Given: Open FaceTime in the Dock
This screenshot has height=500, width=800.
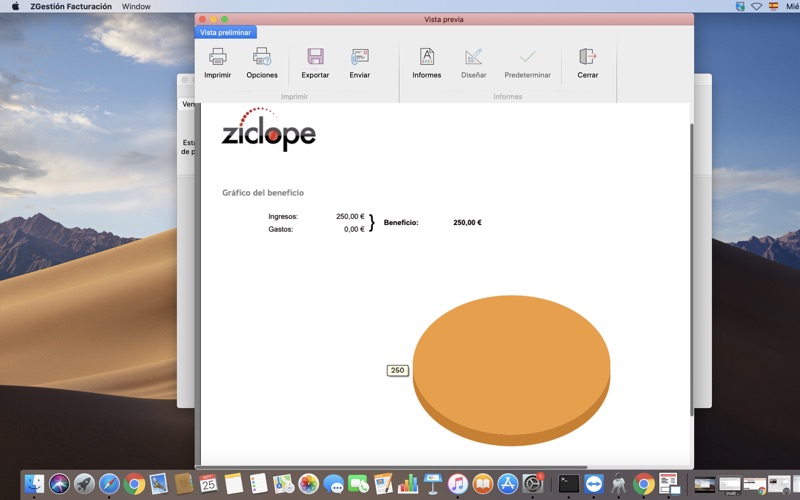Looking at the screenshot, I should [x=358, y=484].
